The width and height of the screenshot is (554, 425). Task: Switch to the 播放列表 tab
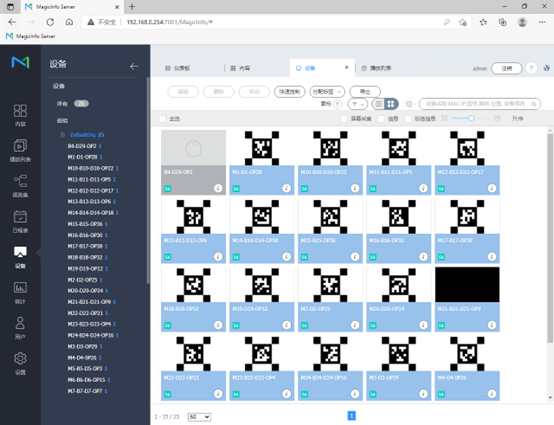pyautogui.click(x=377, y=68)
